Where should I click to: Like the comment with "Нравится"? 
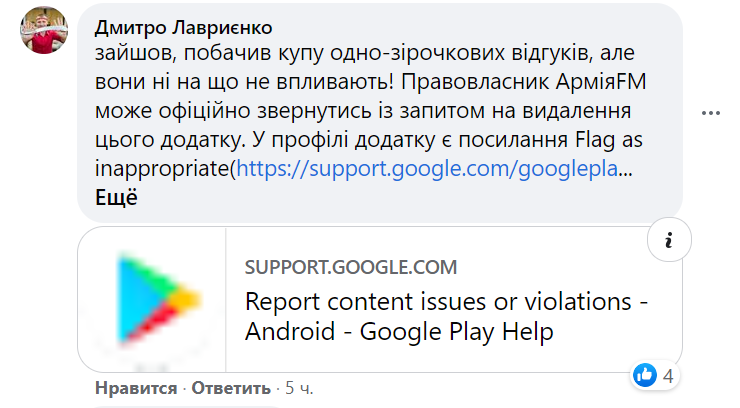pyautogui.click(x=136, y=388)
